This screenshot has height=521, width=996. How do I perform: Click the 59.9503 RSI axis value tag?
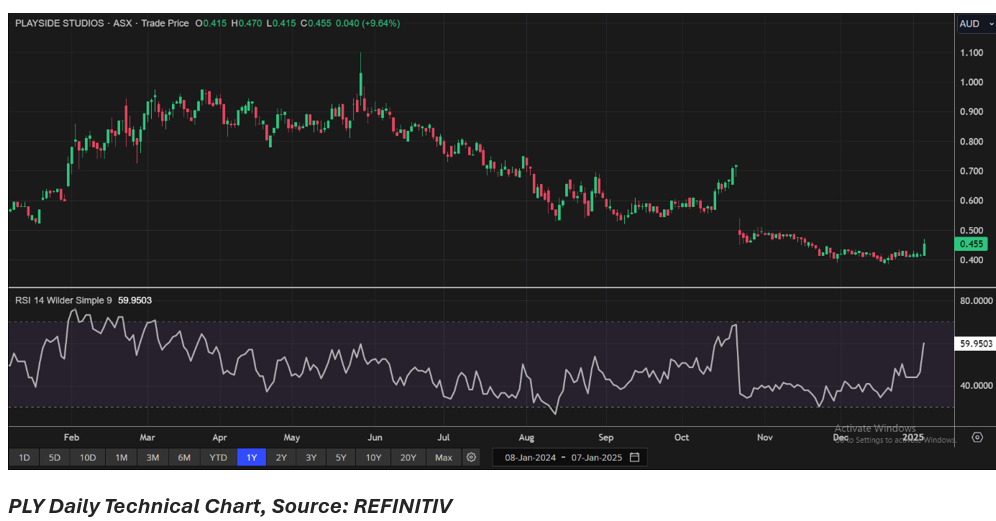pyautogui.click(x=975, y=344)
